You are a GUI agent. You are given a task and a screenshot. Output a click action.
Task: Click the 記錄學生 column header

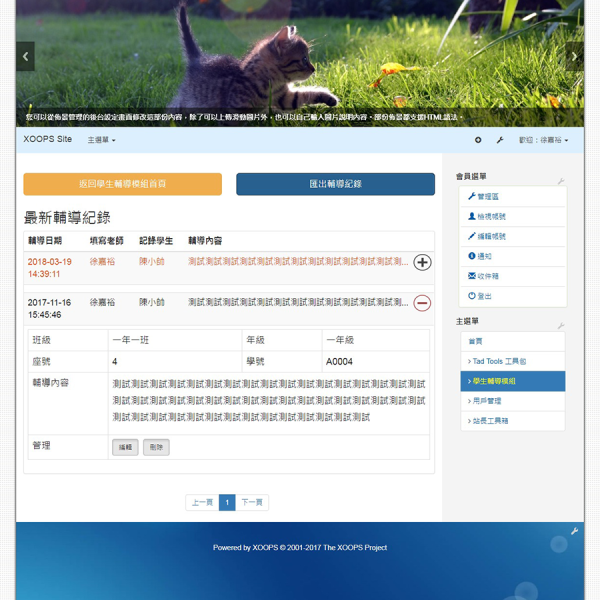click(x=156, y=241)
